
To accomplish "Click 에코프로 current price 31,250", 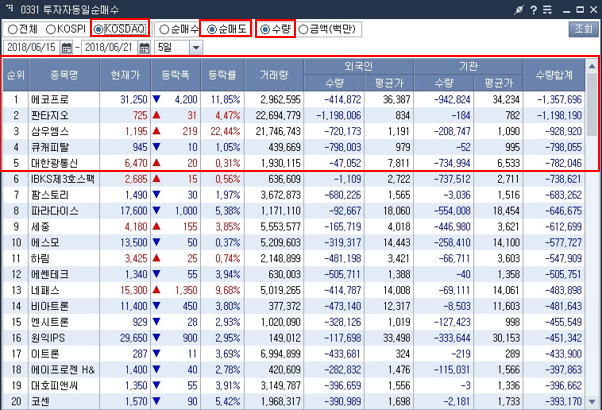I will [x=134, y=99].
